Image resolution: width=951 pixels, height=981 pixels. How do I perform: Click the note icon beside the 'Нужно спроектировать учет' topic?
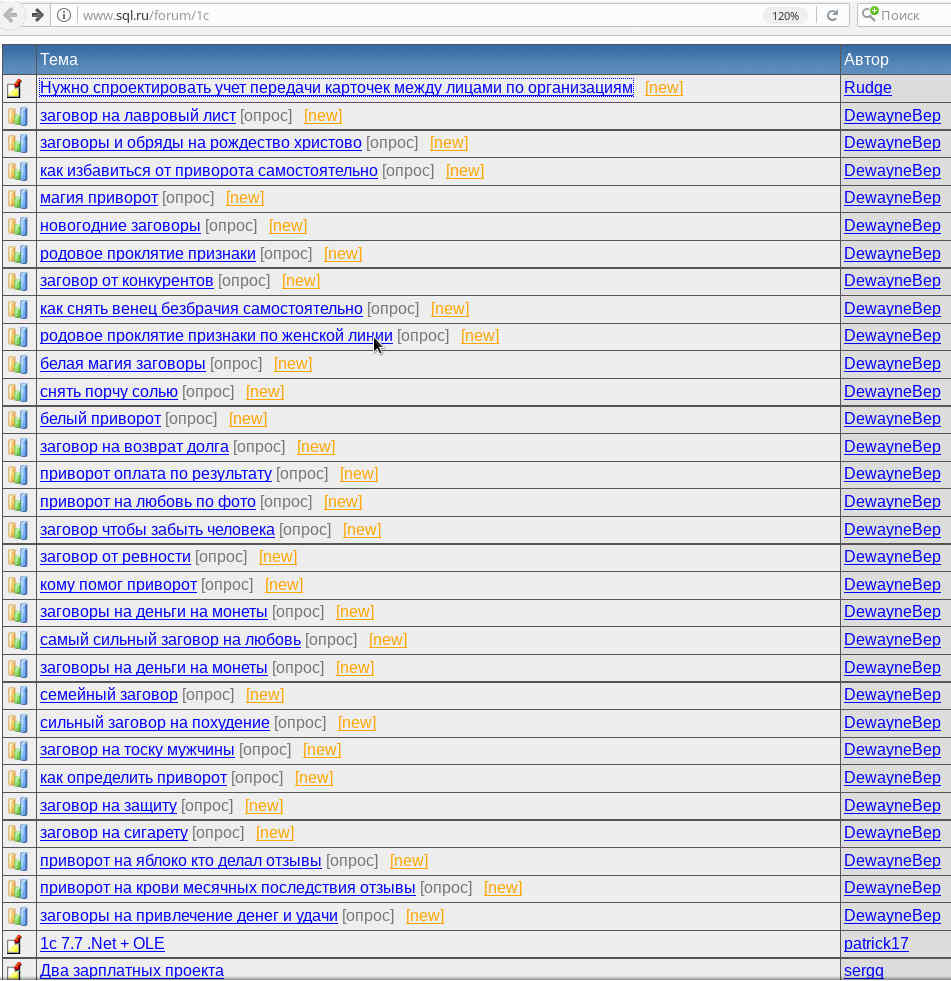(15, 88)
